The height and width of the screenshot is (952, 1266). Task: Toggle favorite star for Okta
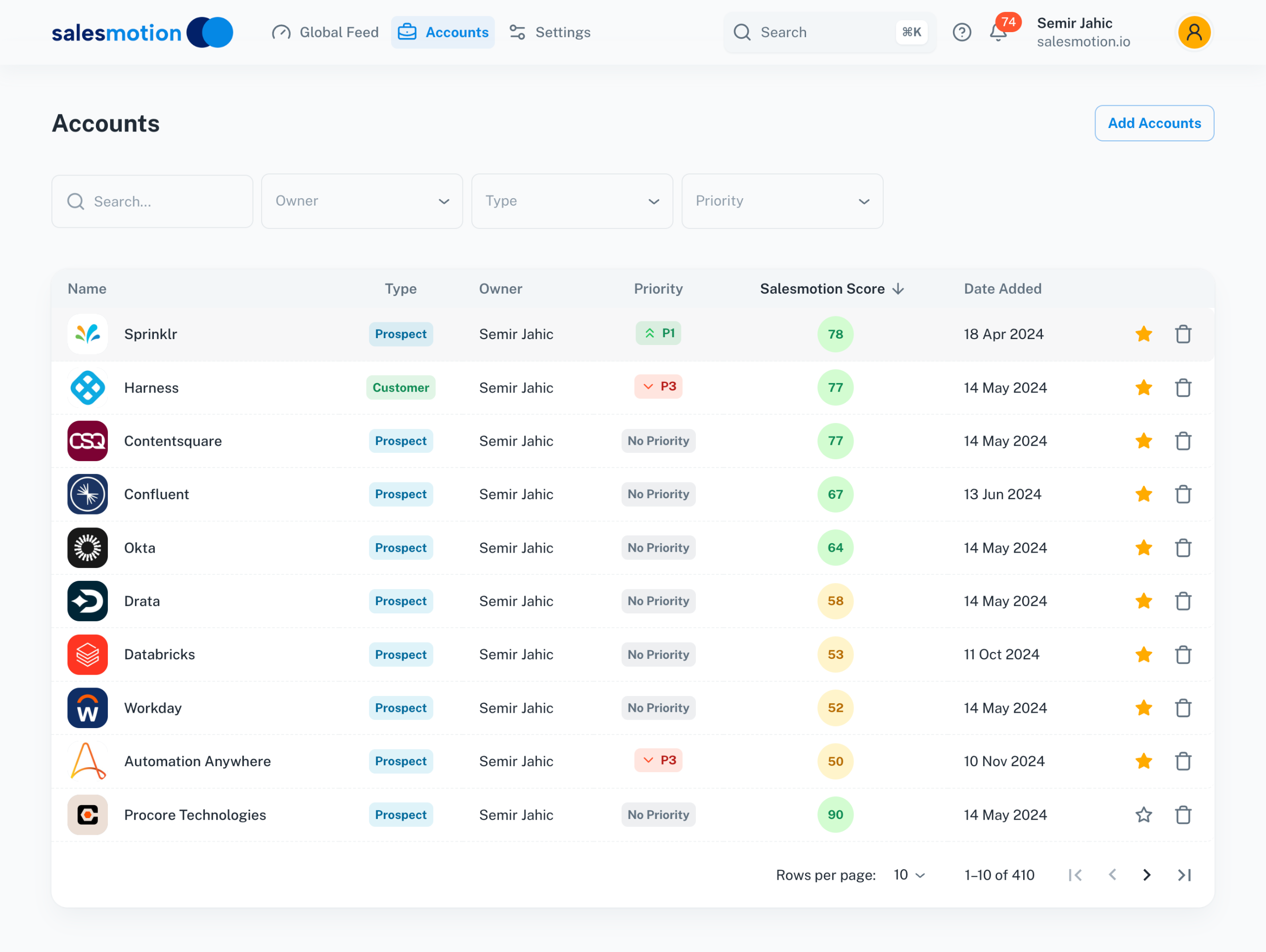coord(1143,548)
